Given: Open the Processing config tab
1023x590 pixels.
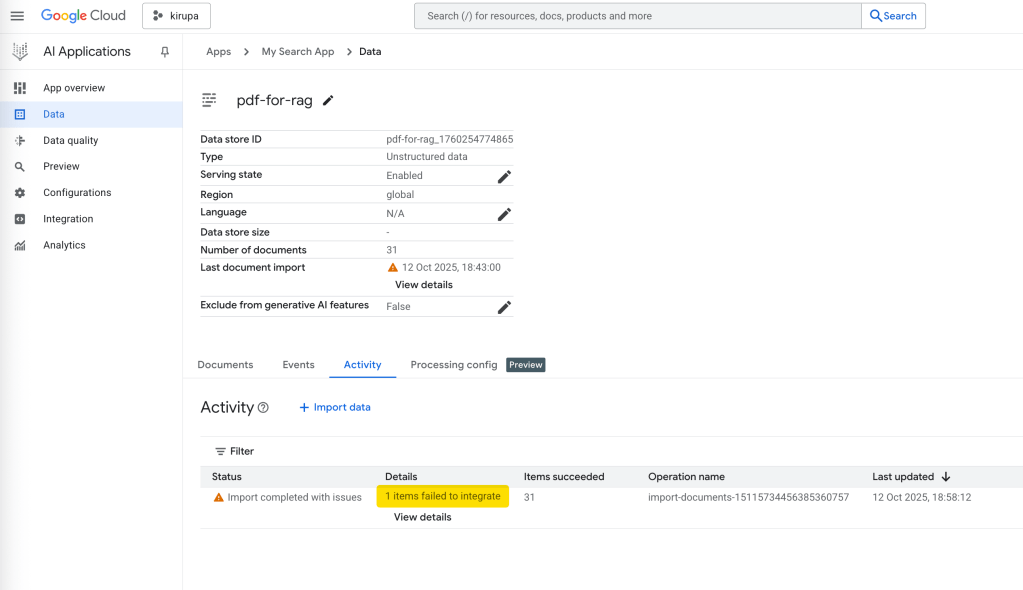Looking at the screenshot, I should point(453,365).
